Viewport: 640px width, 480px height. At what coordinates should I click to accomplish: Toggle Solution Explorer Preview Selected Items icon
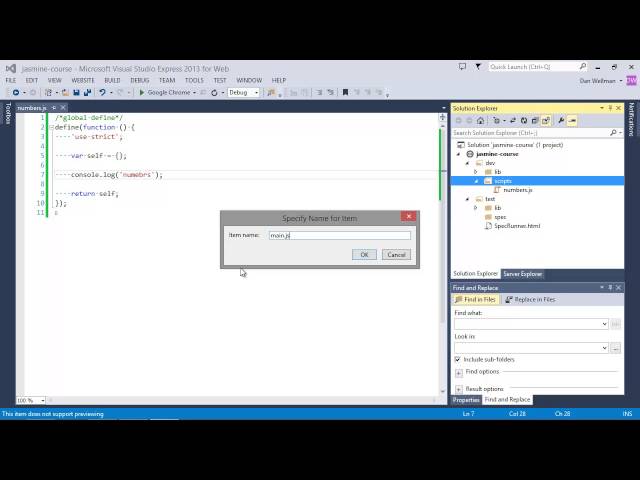click(572, 120)
